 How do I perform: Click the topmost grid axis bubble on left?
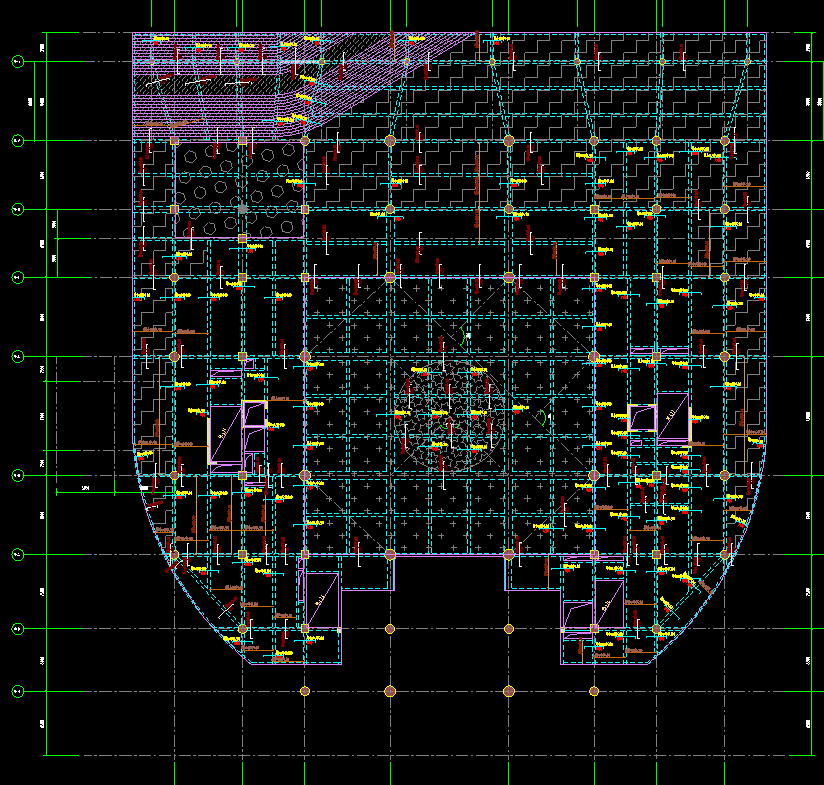[17, 62]
